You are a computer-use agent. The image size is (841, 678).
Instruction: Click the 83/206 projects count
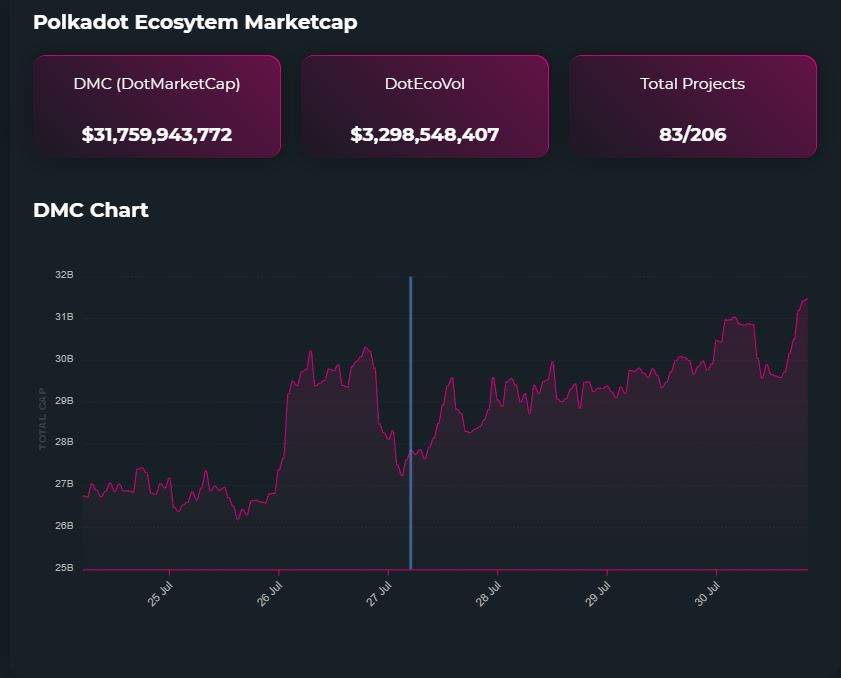click(692, 134)
